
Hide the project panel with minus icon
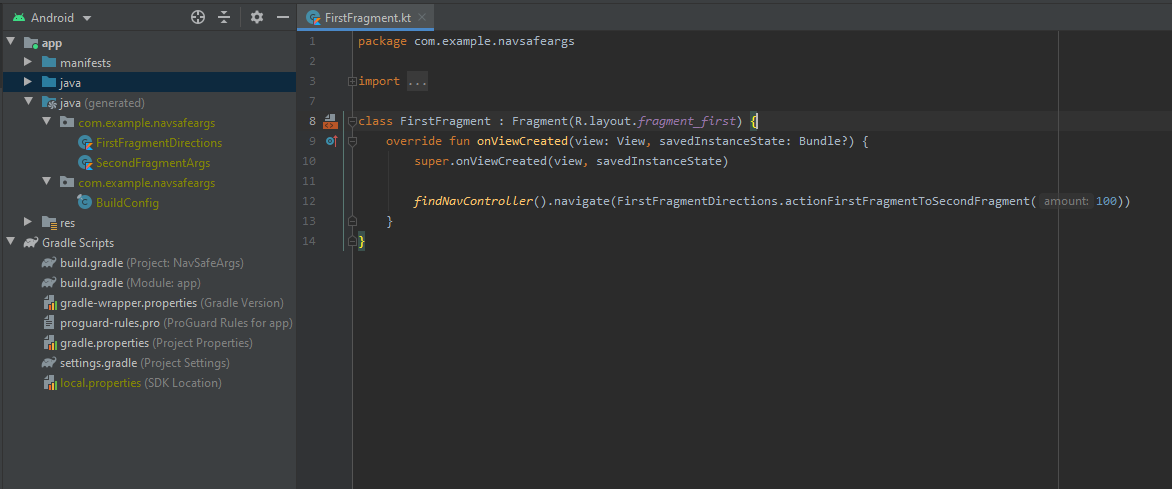[x=283, y=17]
